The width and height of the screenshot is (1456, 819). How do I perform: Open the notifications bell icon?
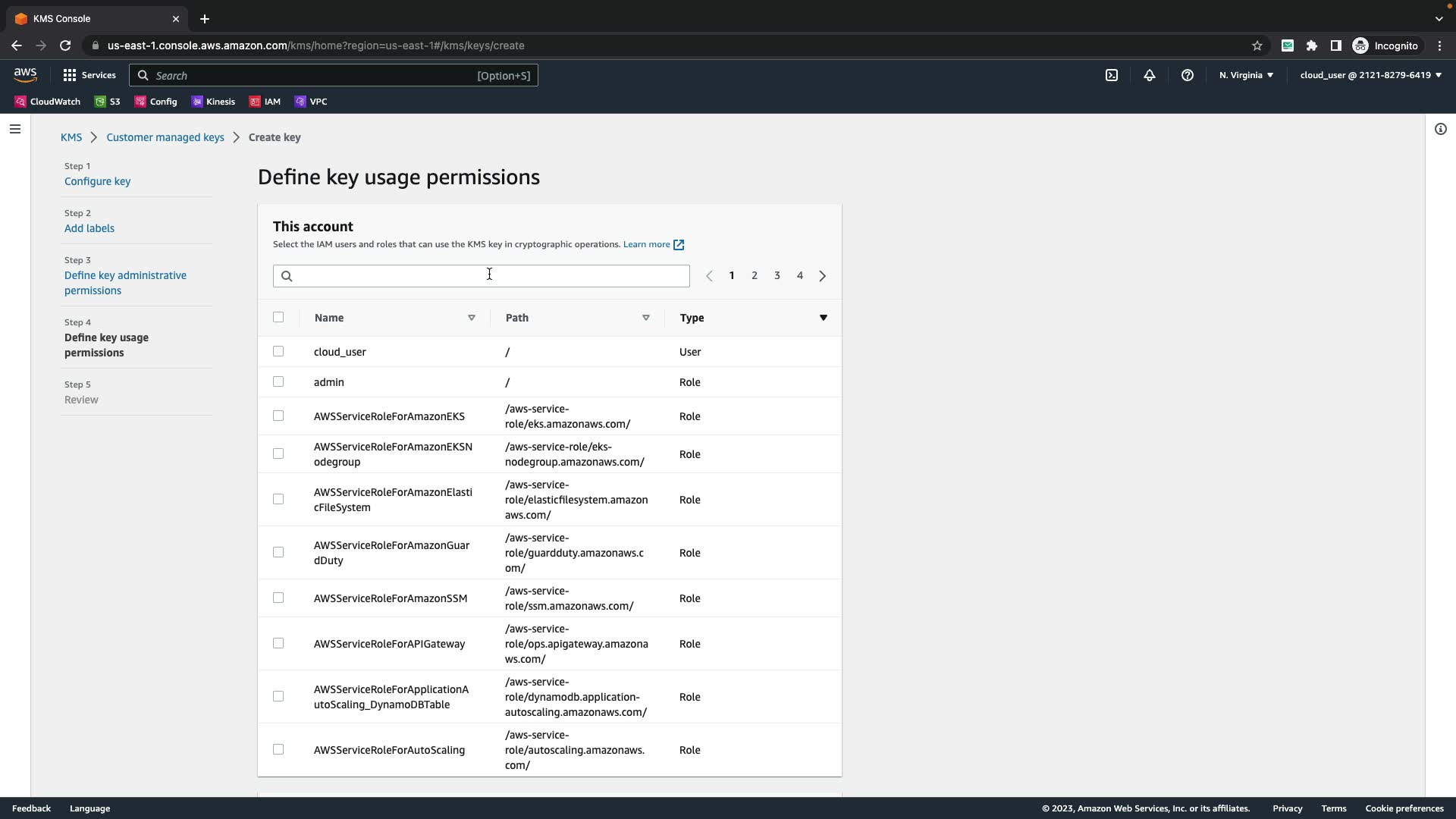[1149, 75]
